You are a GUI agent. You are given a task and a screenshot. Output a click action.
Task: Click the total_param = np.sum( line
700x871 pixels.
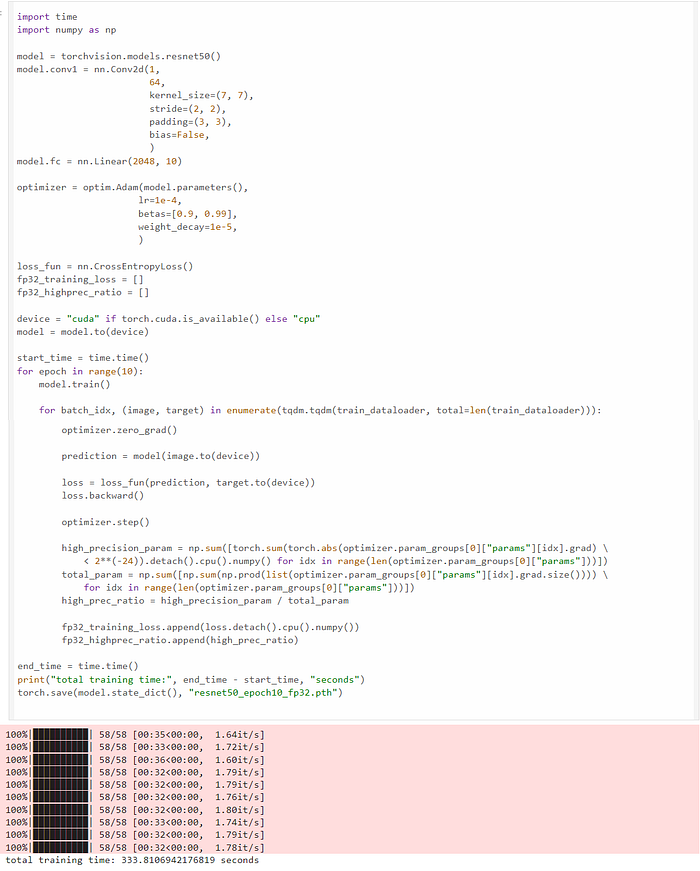334,574
